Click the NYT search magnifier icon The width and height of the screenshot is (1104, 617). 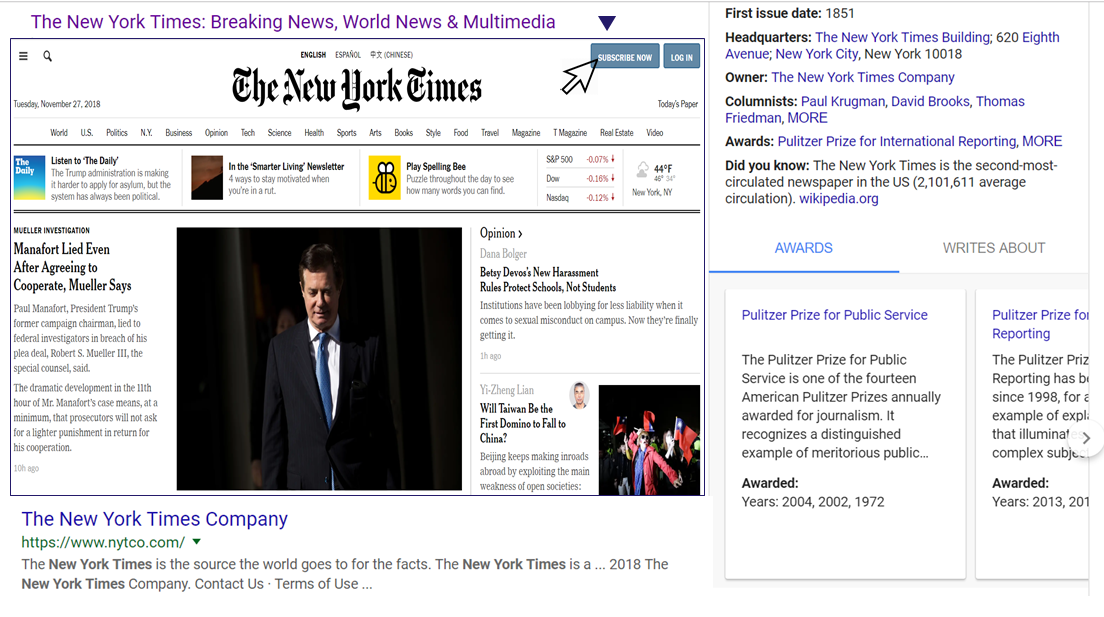tap(47, 56)
